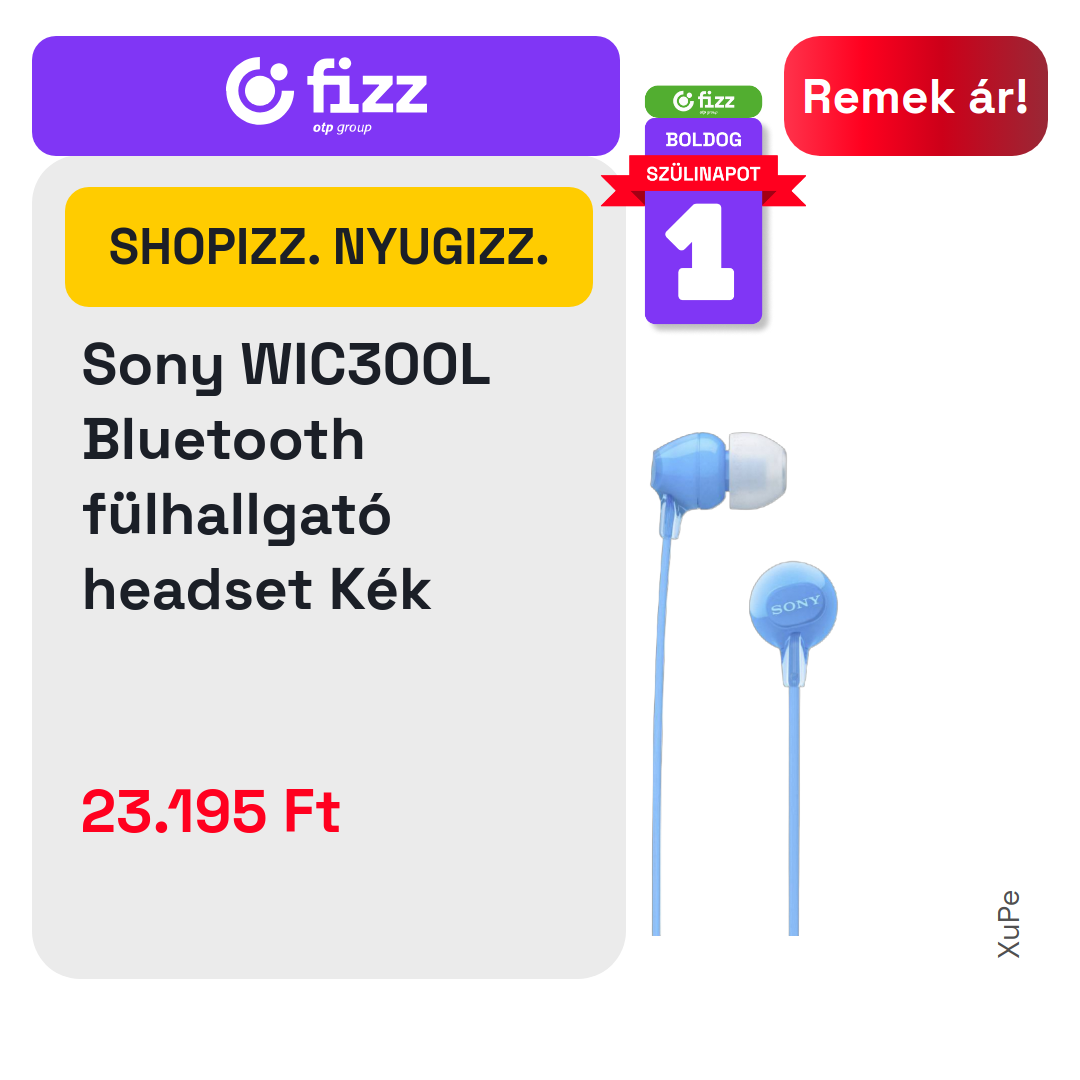Click the 23.195 Ft price

pos(211,811)
